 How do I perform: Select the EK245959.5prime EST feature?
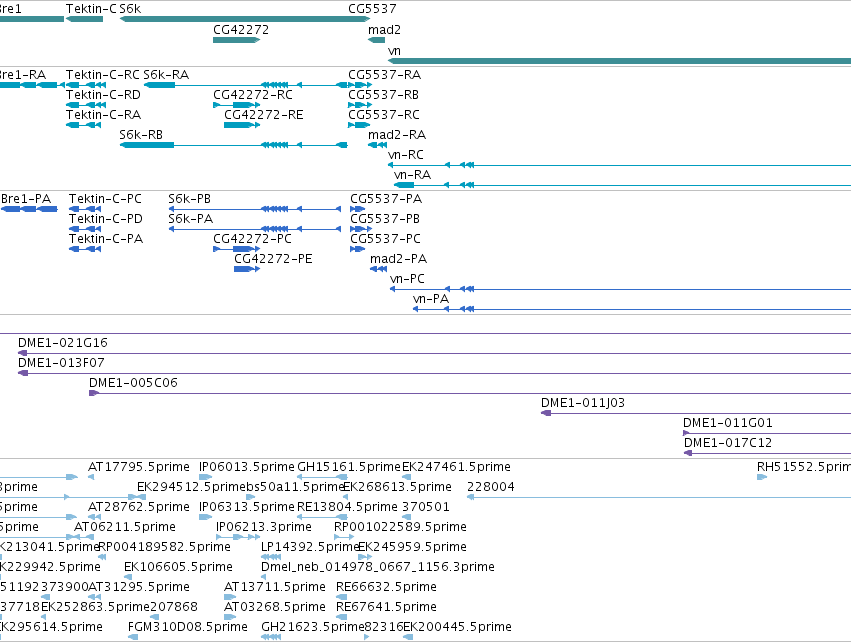point(365,558)
